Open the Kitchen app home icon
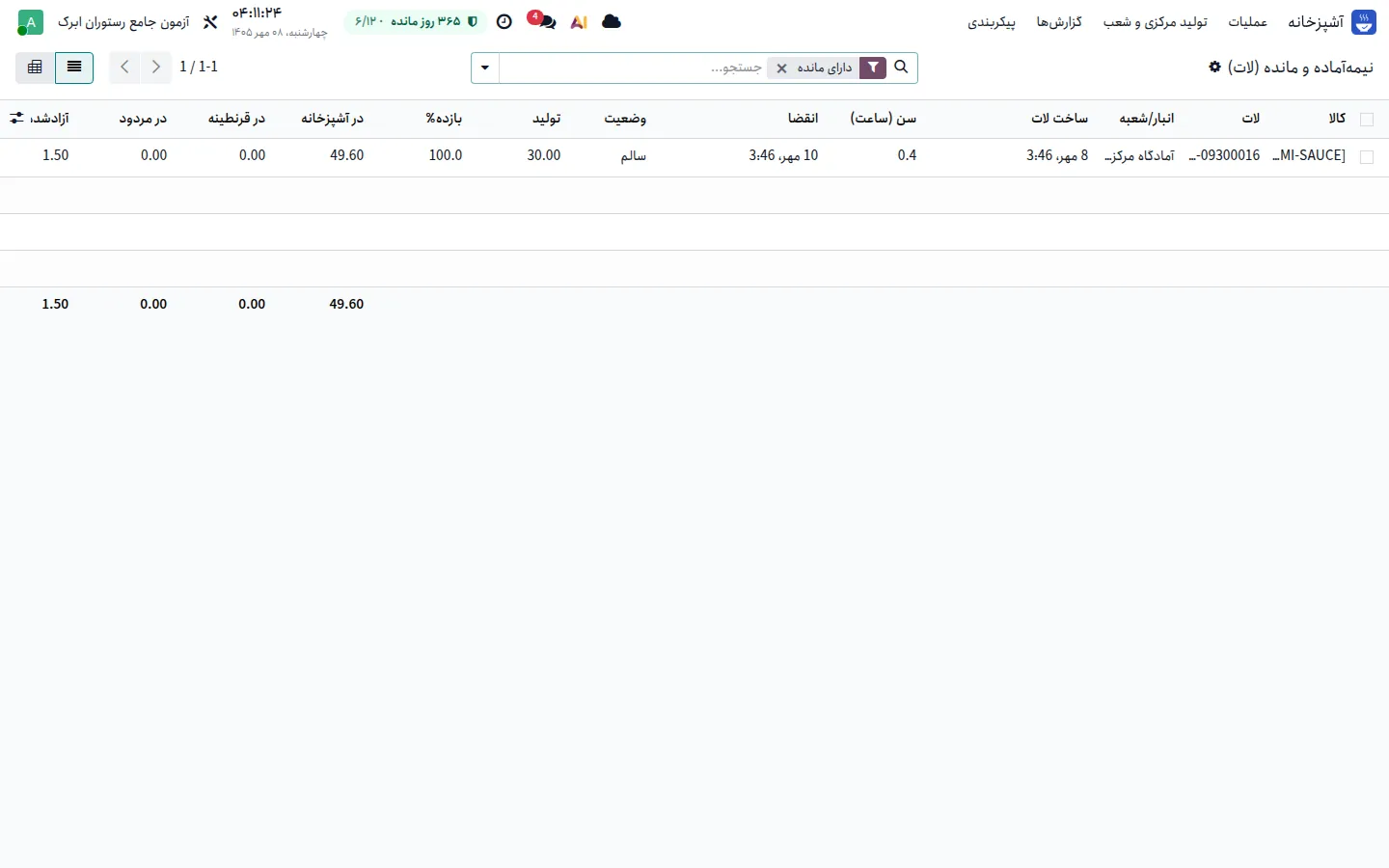The width and height of the screenshot is (1389, 868). click(x=1364, y=22)
